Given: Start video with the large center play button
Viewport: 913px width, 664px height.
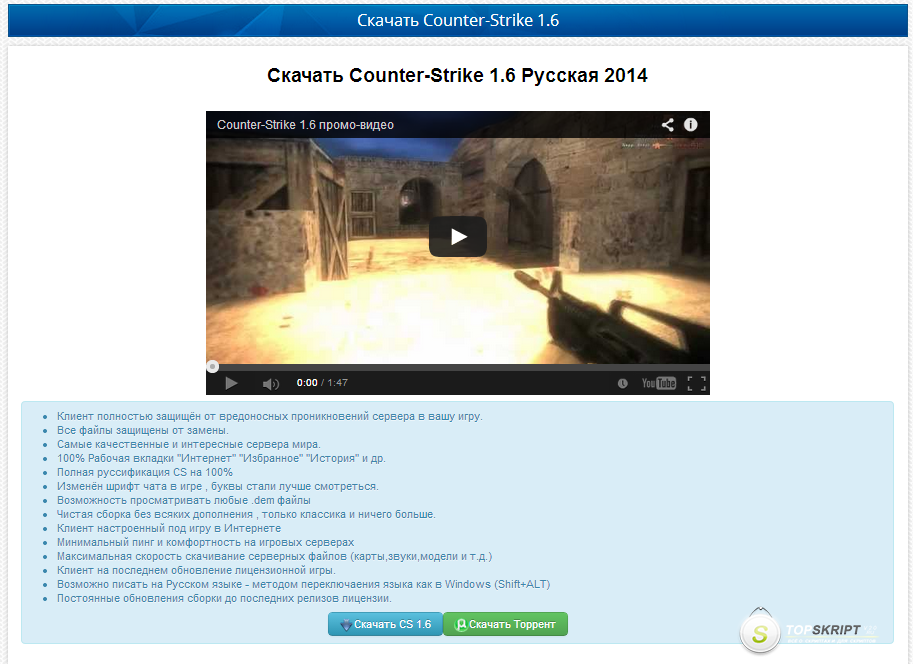Looking at the screenshot, I should 458,236.
